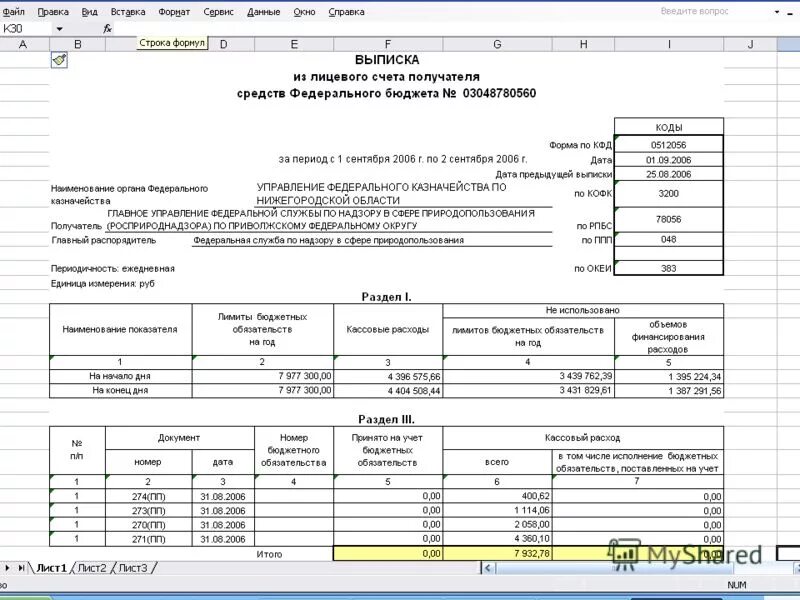The width and height of the screenshot is (800, 600).
Task: Select column H header
Action: coord(583,44)
